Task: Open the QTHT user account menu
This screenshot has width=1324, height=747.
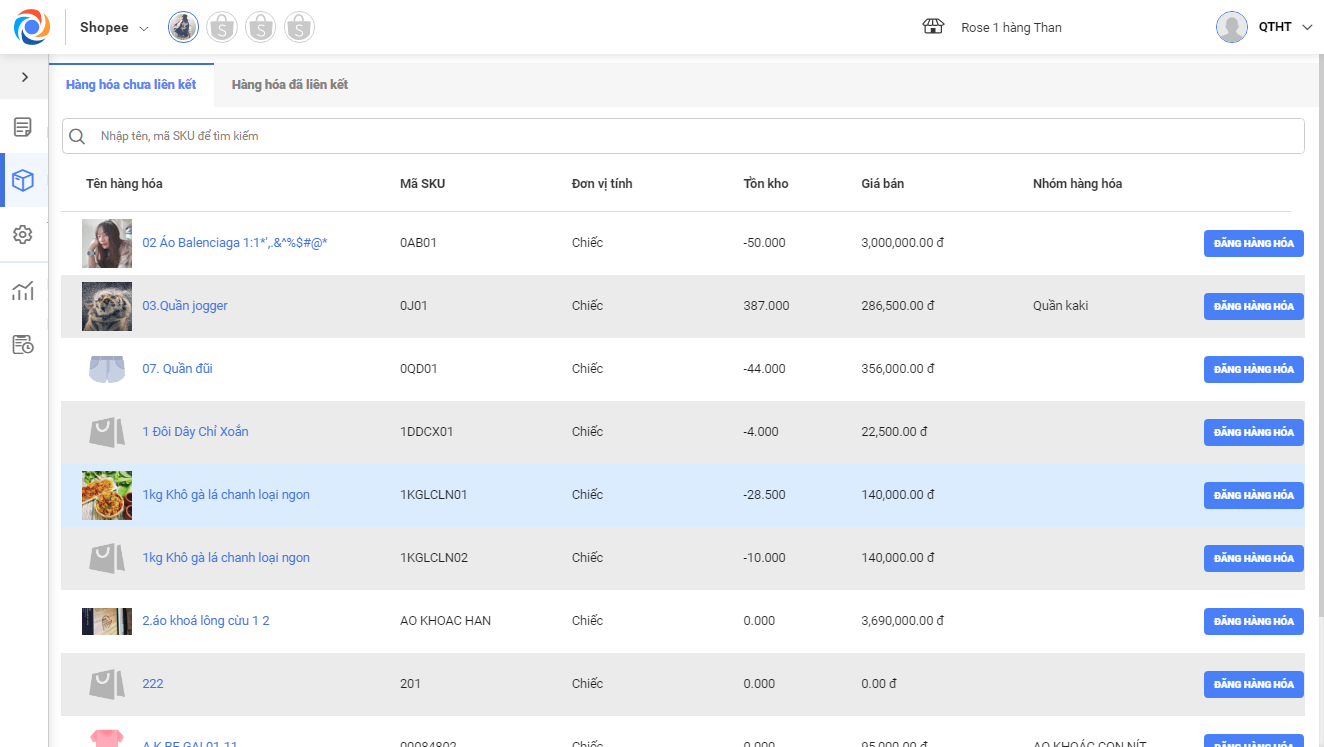Action: pyautogui.click(x=1264, y=27)
